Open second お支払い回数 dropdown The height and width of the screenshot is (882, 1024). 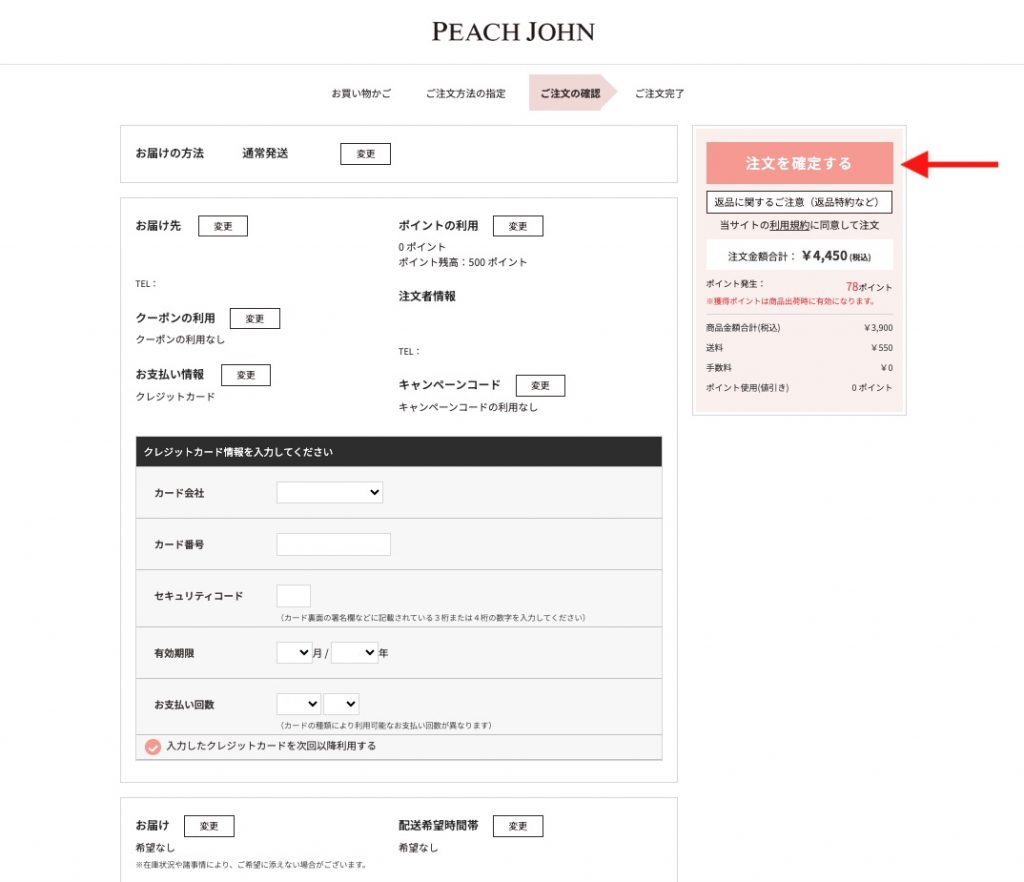point(341,704)
